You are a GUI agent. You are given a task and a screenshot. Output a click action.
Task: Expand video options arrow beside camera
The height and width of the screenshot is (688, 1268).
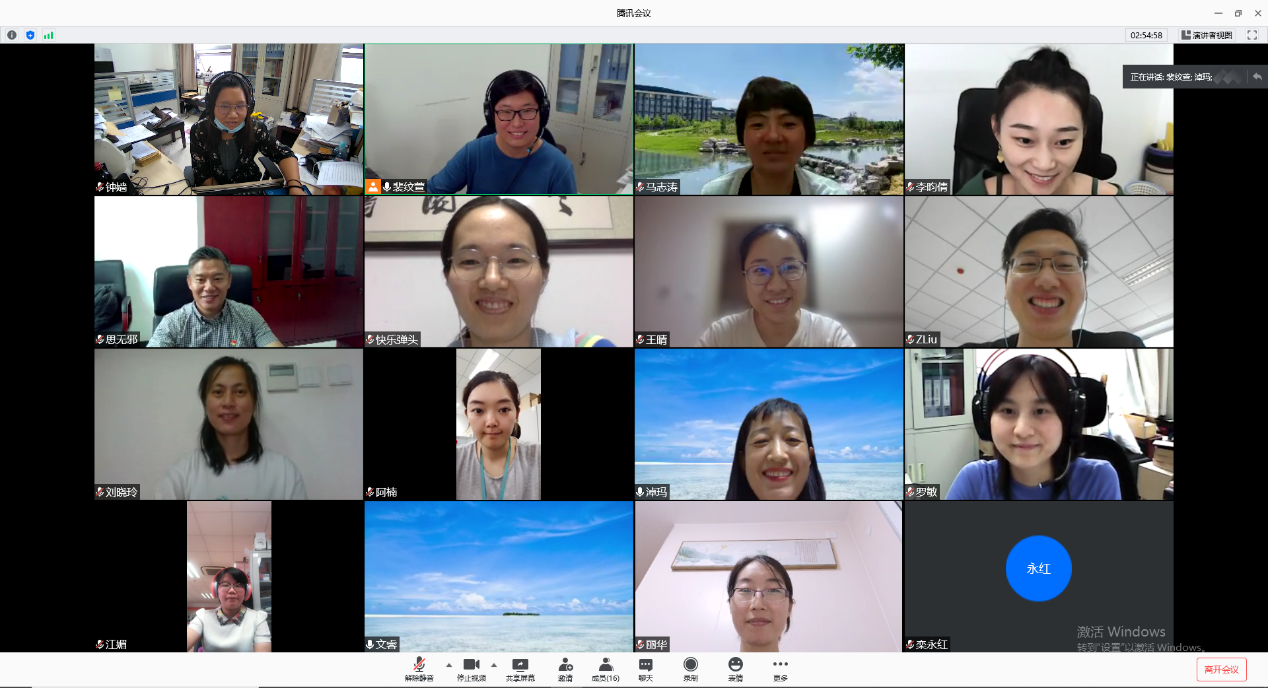pos(493,664)
